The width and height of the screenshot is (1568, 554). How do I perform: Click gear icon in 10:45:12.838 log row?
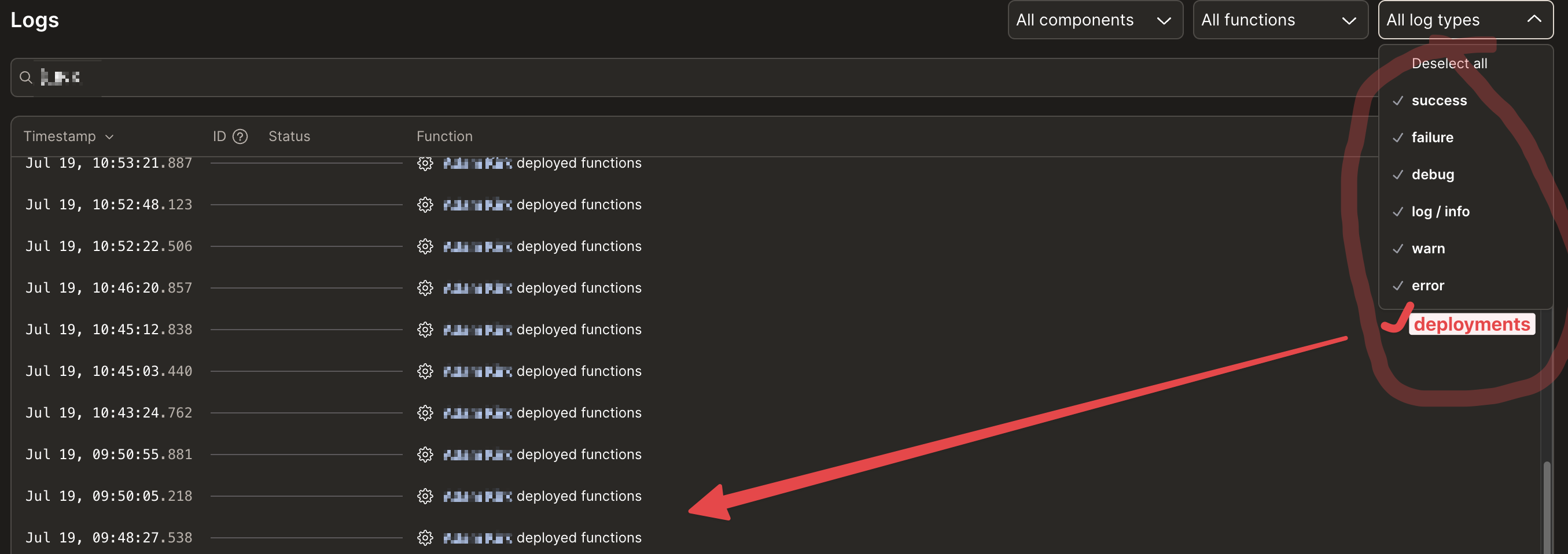(425, 330)
